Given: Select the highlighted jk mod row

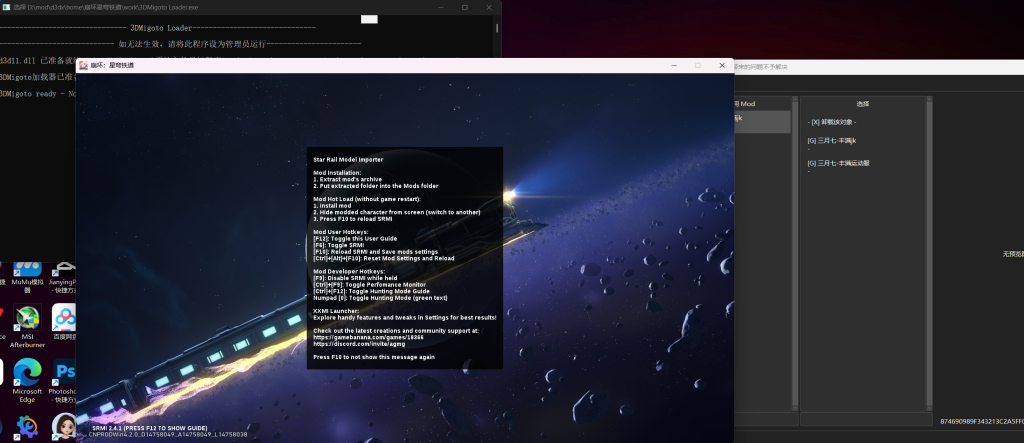Looking at the screenshot, I should pos(762,122).
